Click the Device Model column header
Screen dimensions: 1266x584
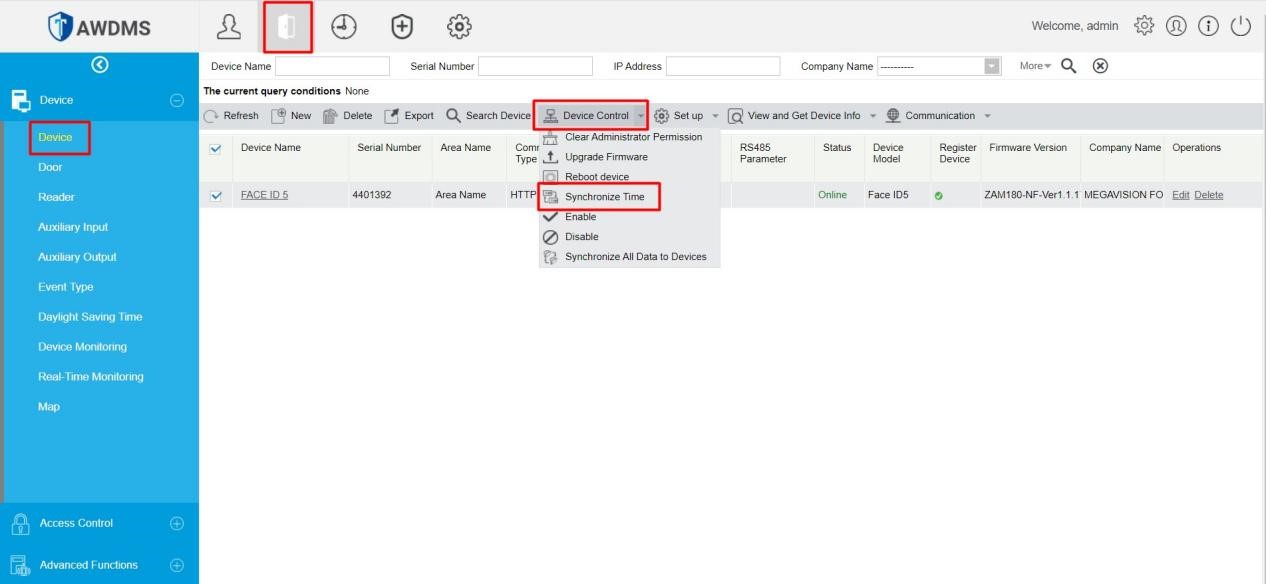[x=888, y=153]
